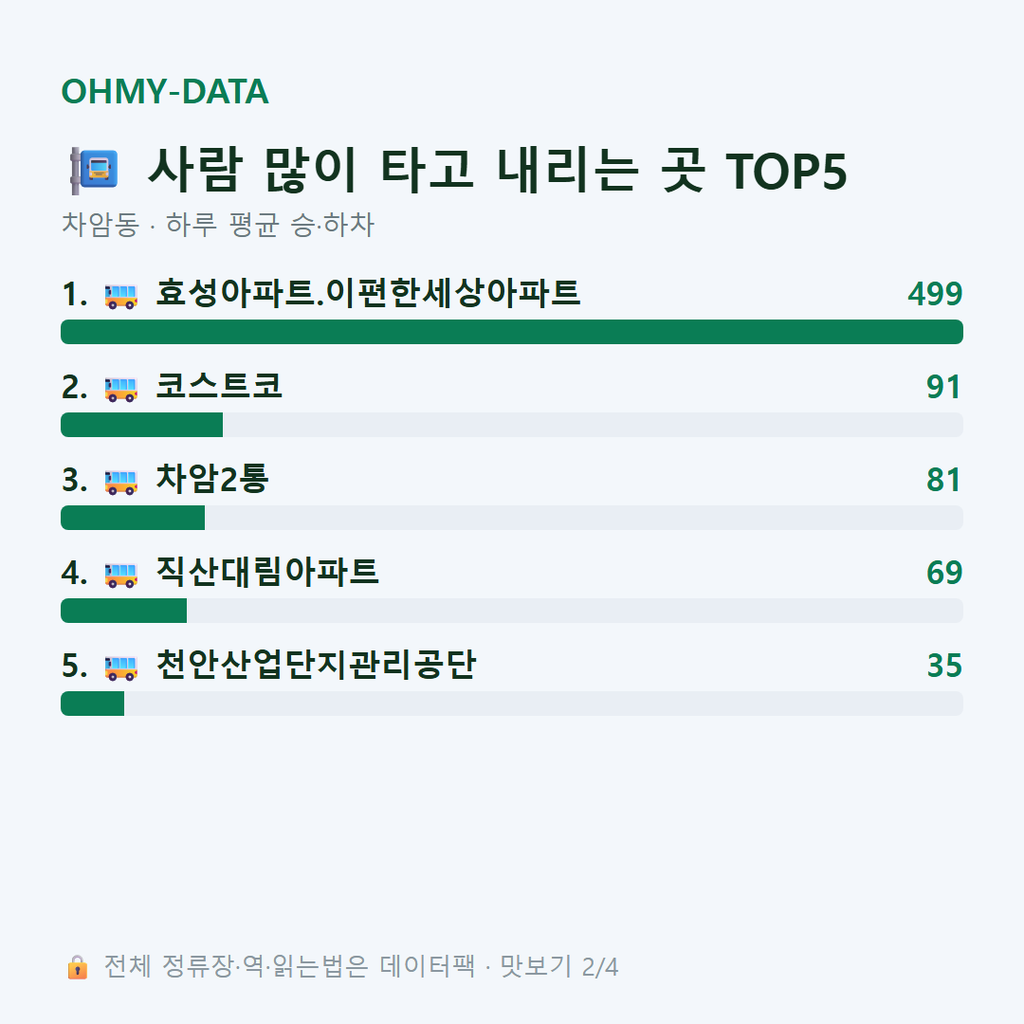Click the green progress bar under 코스트코

[x=142, y=424]
